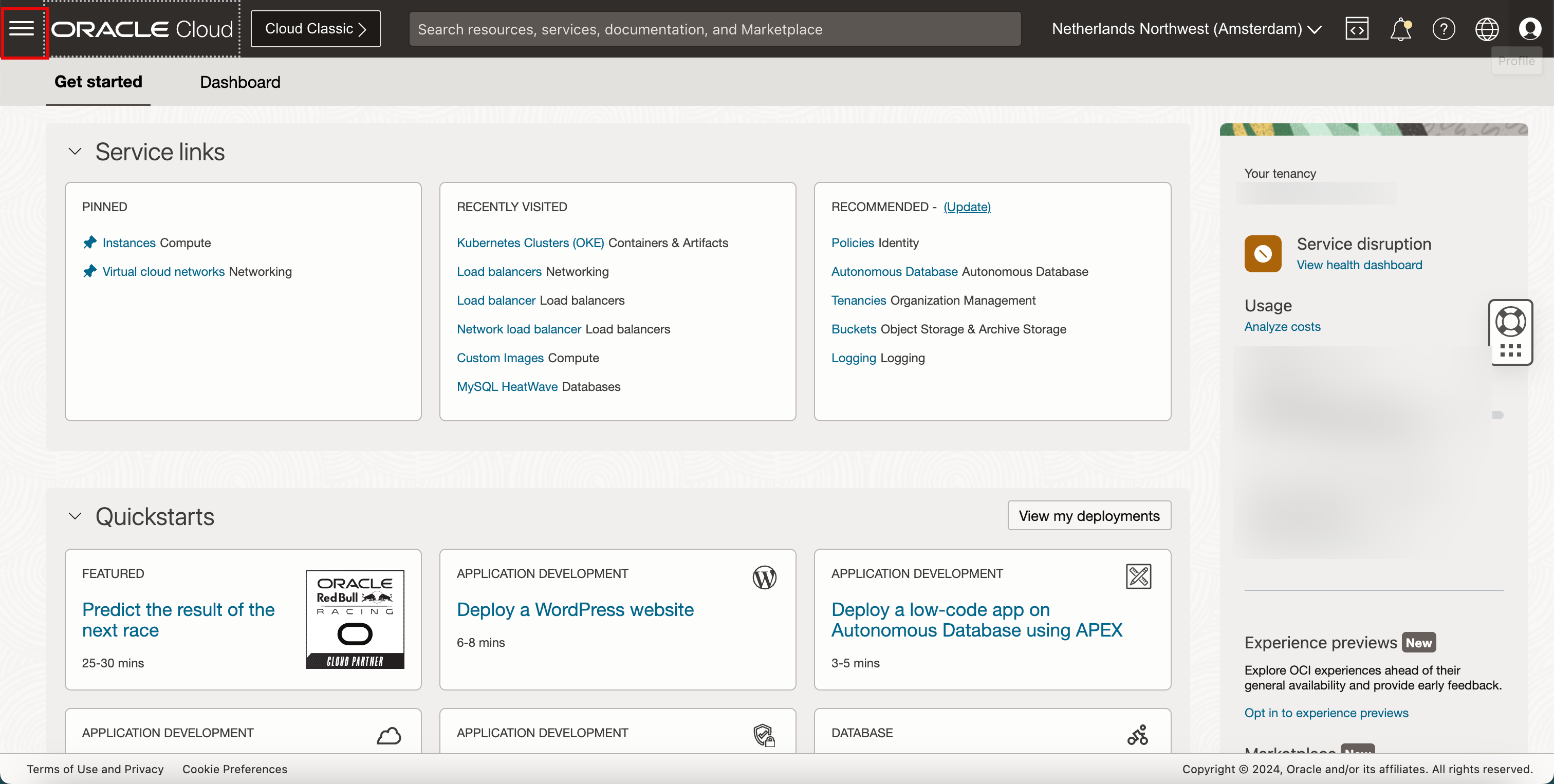Click the support lifebuoy icon
Viewport: 1554px width, 784px height.
[1510, 322]
